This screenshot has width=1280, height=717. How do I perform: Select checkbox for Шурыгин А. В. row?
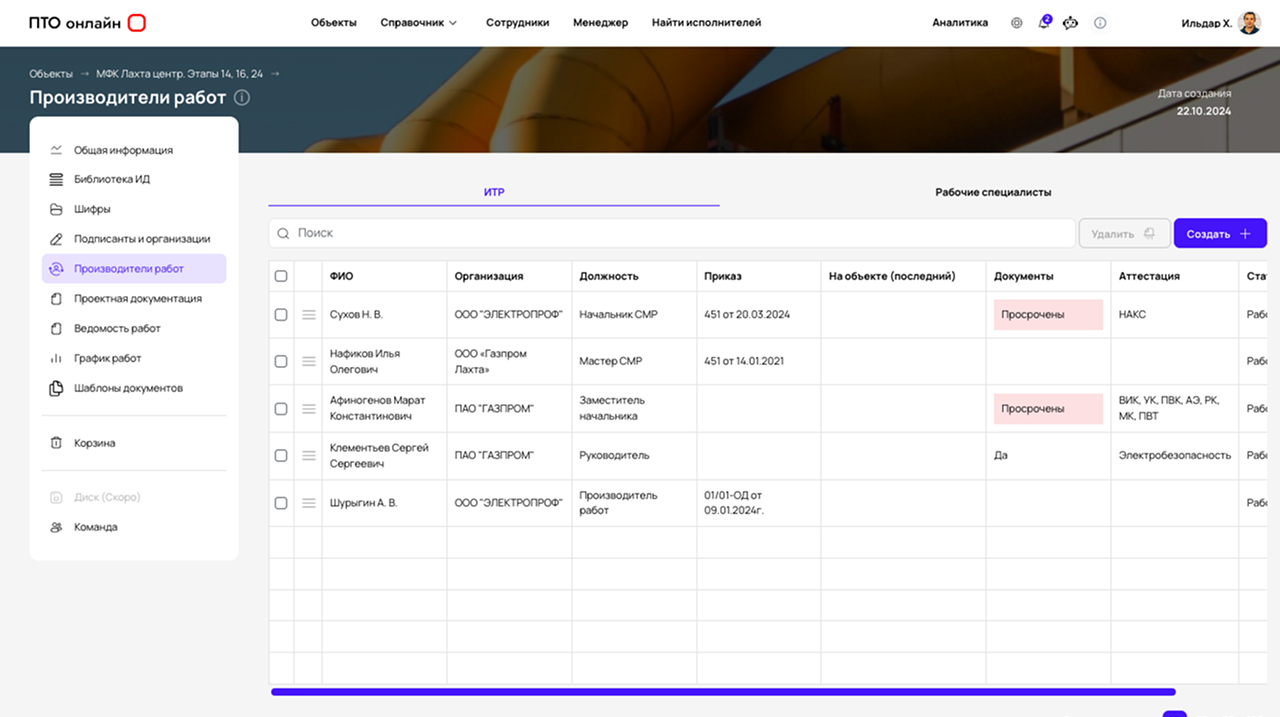pyautogui.click(x=281, y=503)
